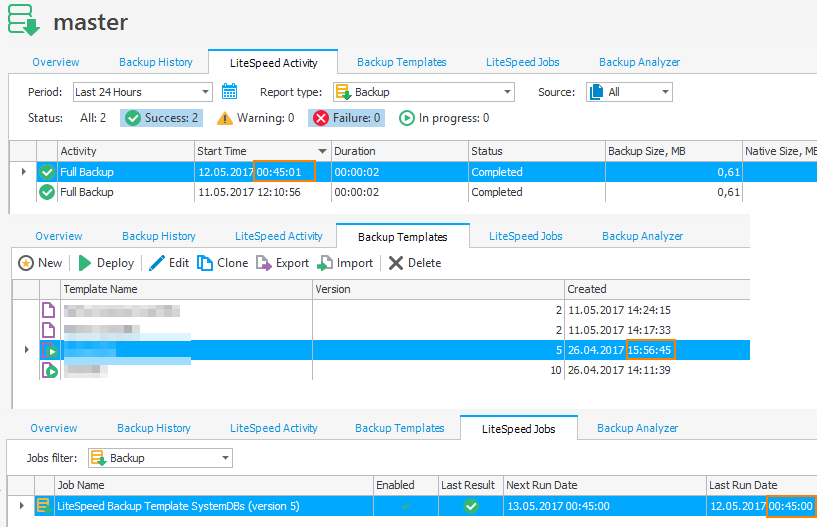Click the New template star icon
The width and height of the screenshot is (817, 527).
coord(26,263)
